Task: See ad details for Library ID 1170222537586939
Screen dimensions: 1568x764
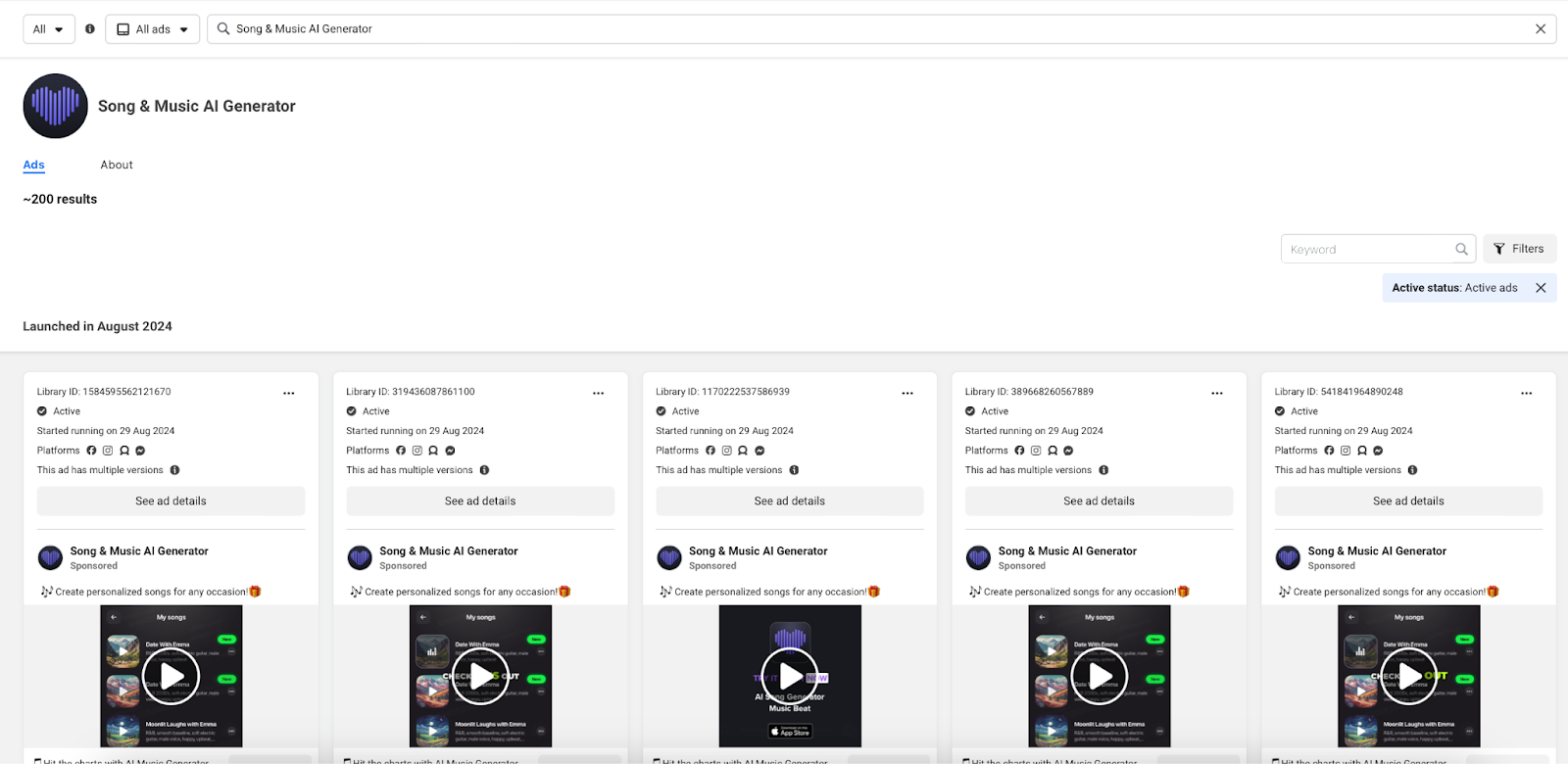Action: (x=790, y=501)
